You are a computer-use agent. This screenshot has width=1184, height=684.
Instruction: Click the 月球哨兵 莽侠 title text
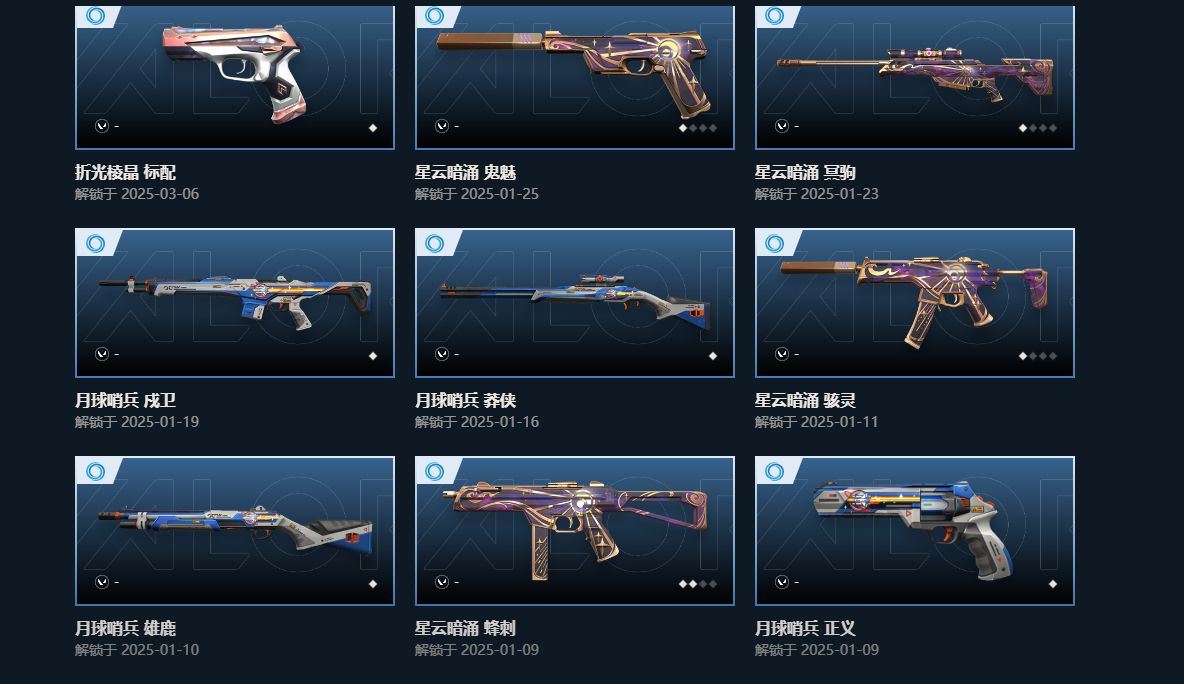coord(465,400)
